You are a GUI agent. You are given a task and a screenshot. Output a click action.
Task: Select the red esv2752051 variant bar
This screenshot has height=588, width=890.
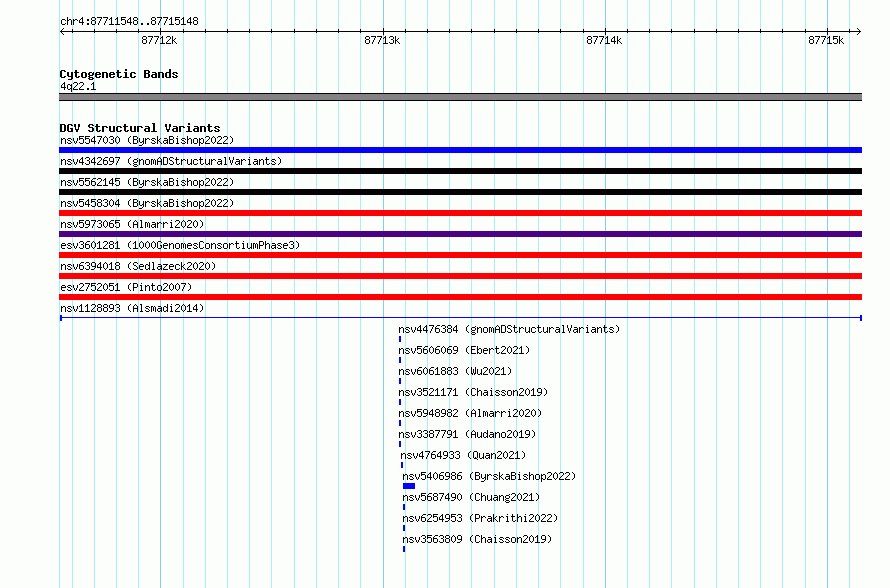460,297
